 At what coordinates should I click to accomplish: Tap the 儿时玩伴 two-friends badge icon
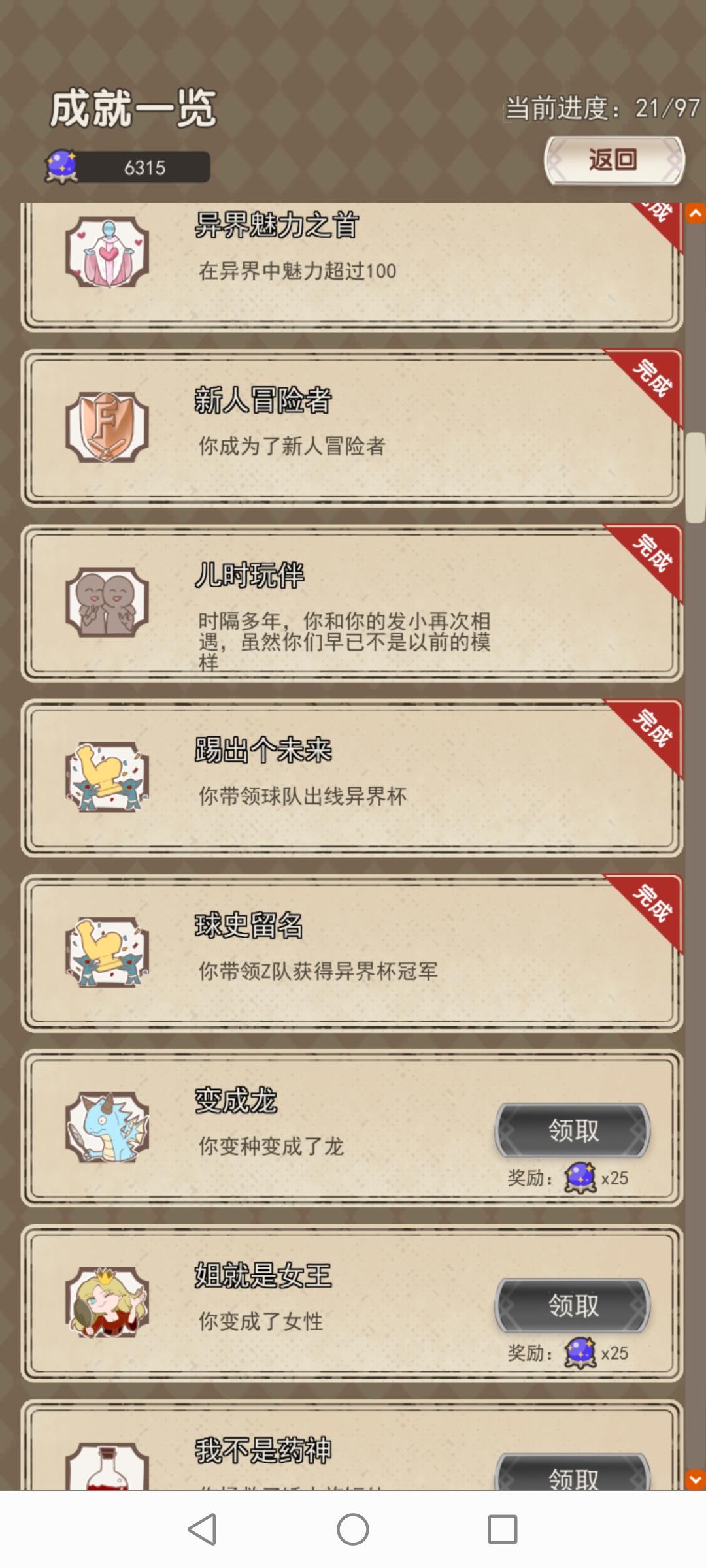pos(107,602)
